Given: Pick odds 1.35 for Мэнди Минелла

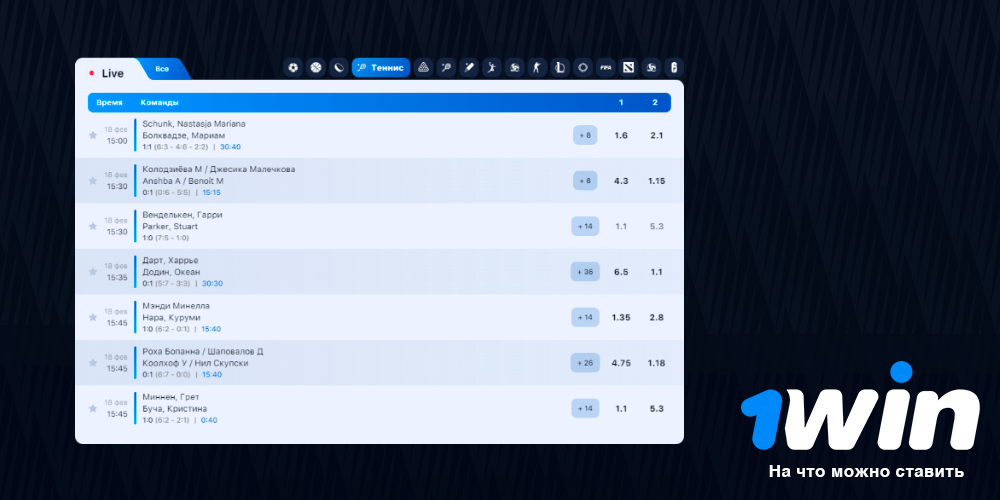Looking at the screenshot, I should [621, 318].
